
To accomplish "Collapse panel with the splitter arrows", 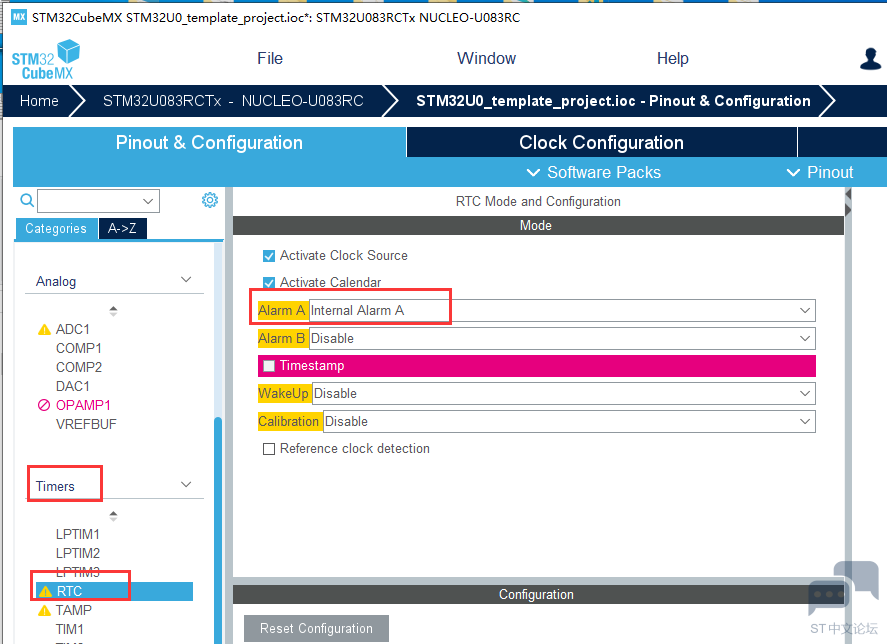I will (x=847, y=202).
